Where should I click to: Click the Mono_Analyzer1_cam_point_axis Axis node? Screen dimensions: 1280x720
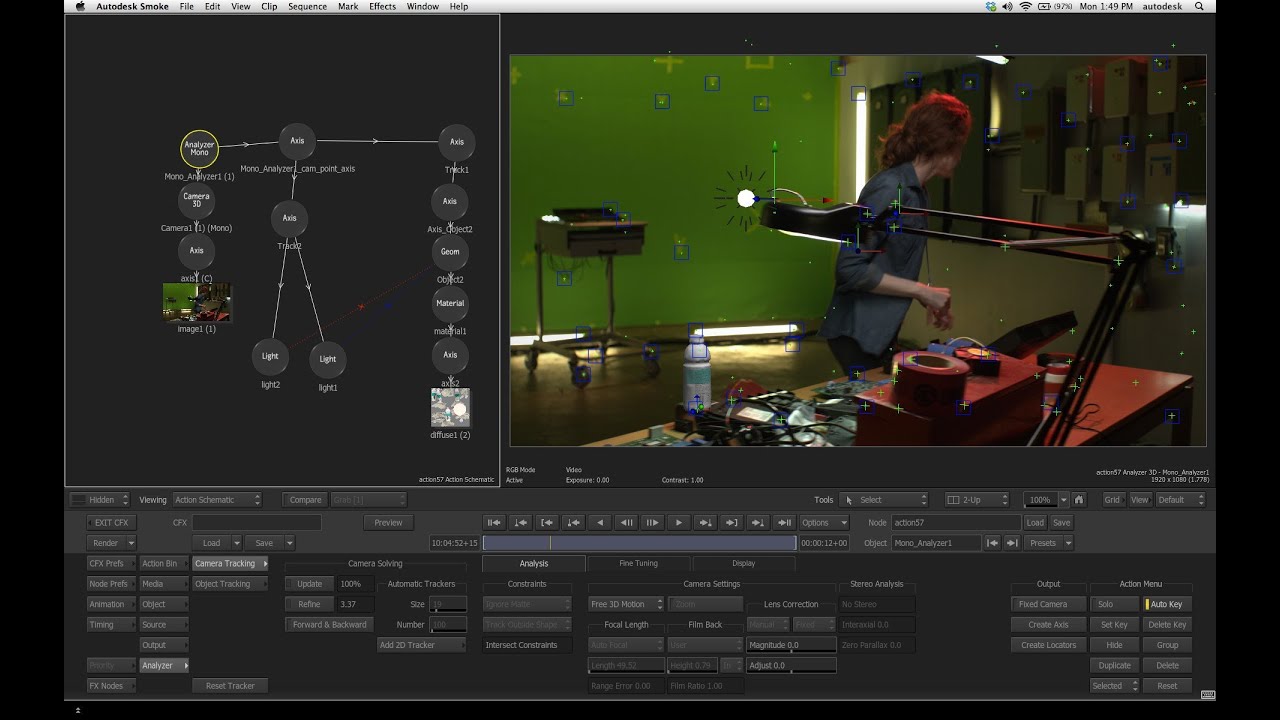coord(297,141)
